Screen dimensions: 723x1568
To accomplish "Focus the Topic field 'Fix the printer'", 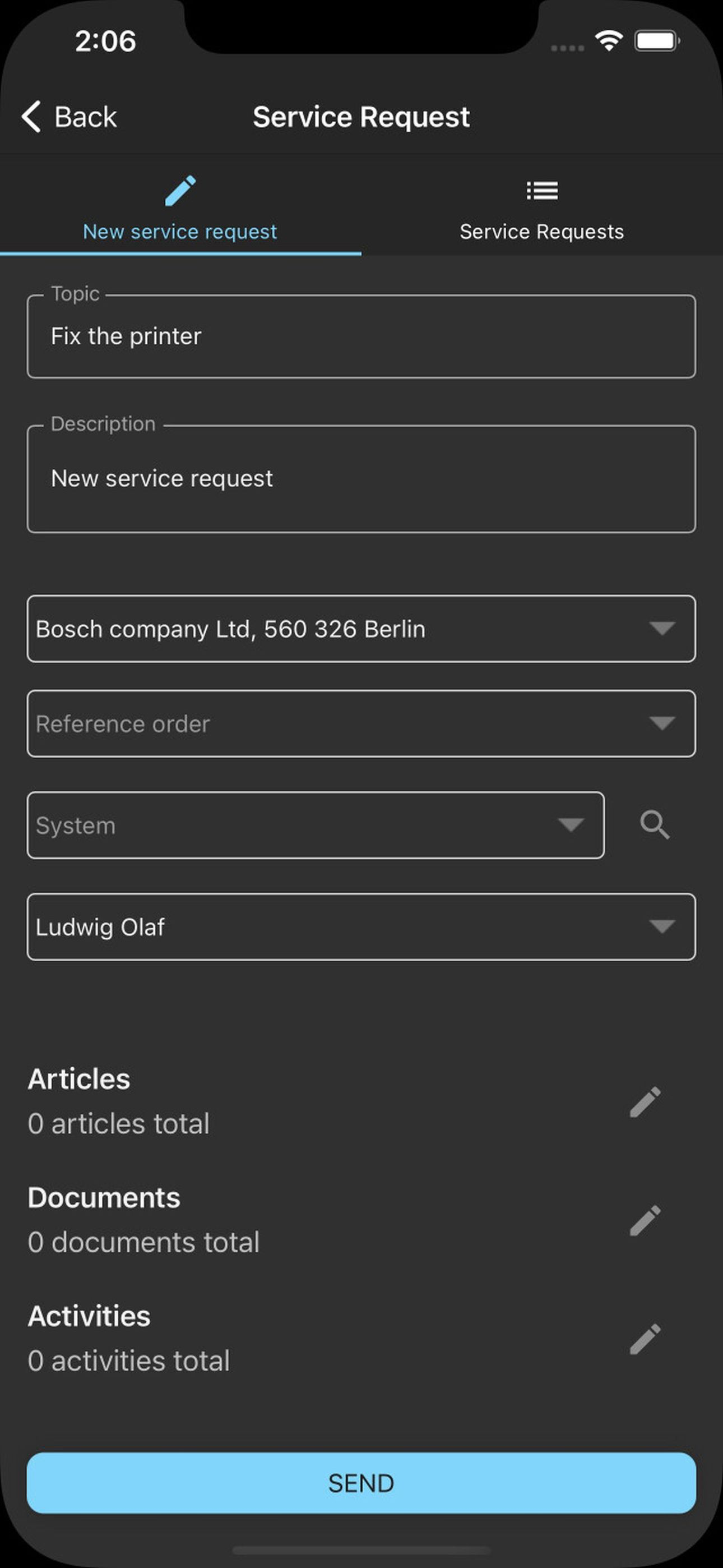I will 361,336.
